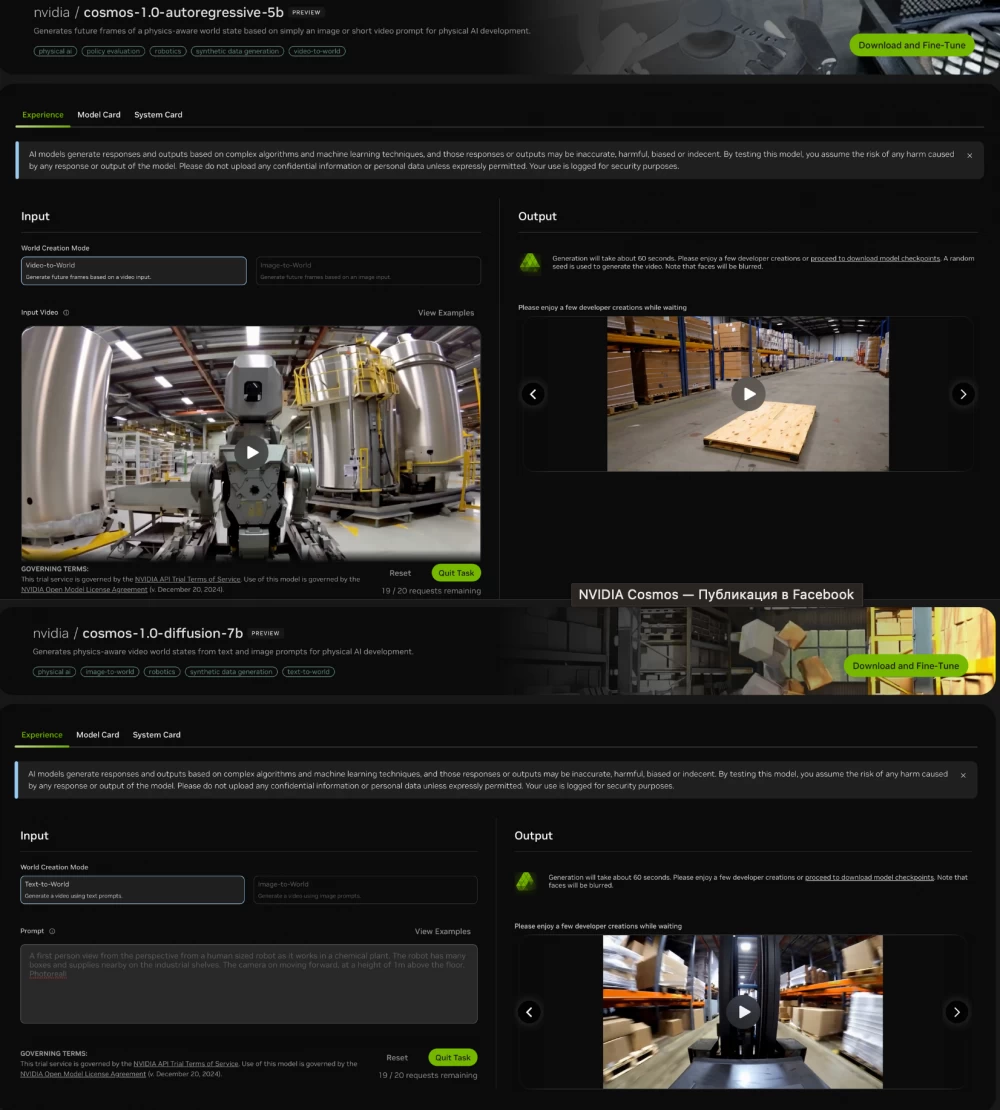1000x1110 pixels.
Task: Click the Download and Fine-Tune button
Action: tap(911, 45)
